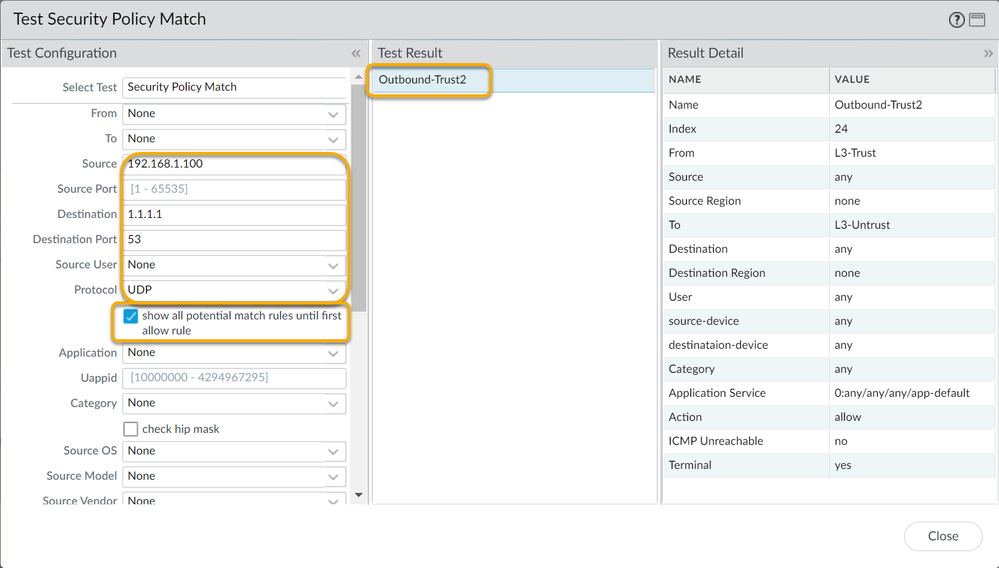Expand the Result Detail panel chevron
Screen dimensions: 999x568
(988, 54)
